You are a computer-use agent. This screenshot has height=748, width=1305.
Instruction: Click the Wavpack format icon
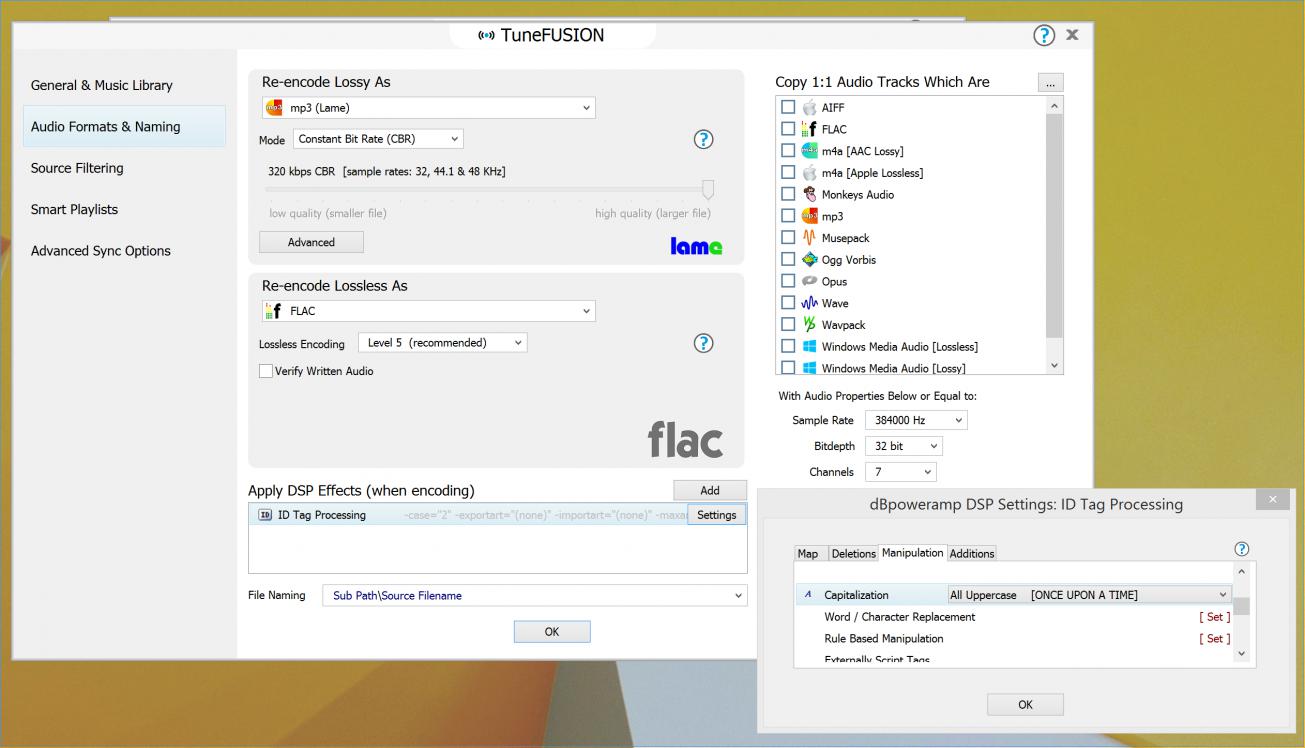click(809, 325)
